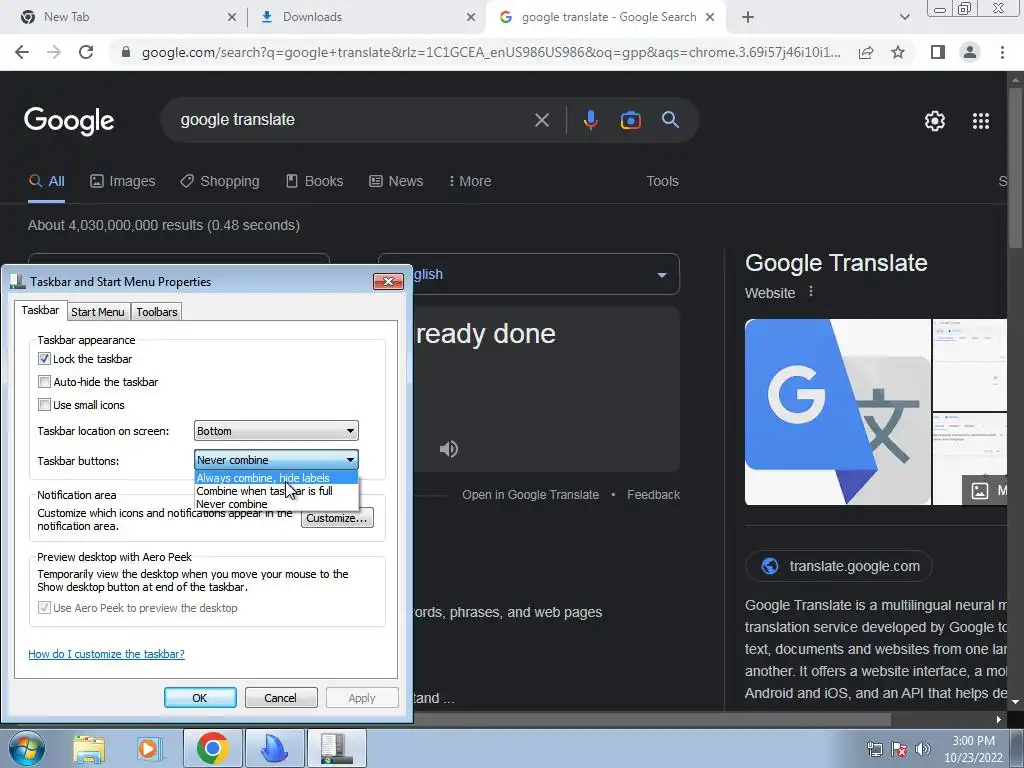This screenshot has width=1024, height=768.
Task: Search by image with camera icon
Action: point(630,120)
